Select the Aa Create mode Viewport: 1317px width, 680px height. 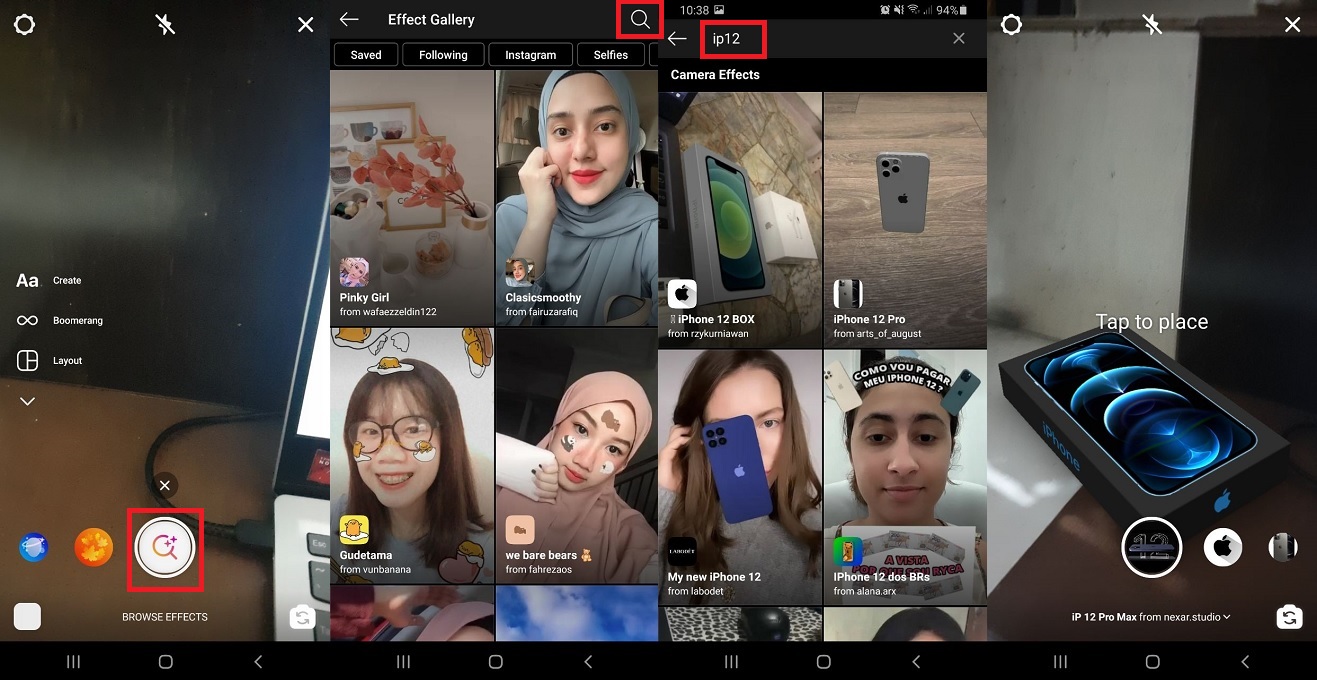[x=48, y=281]
